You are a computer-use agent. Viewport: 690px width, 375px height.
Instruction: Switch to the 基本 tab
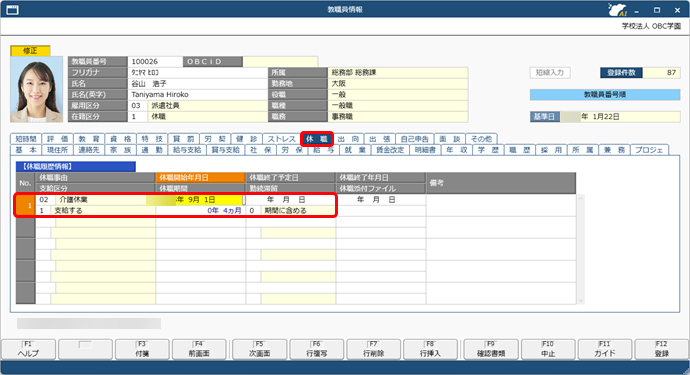point(26,150)
